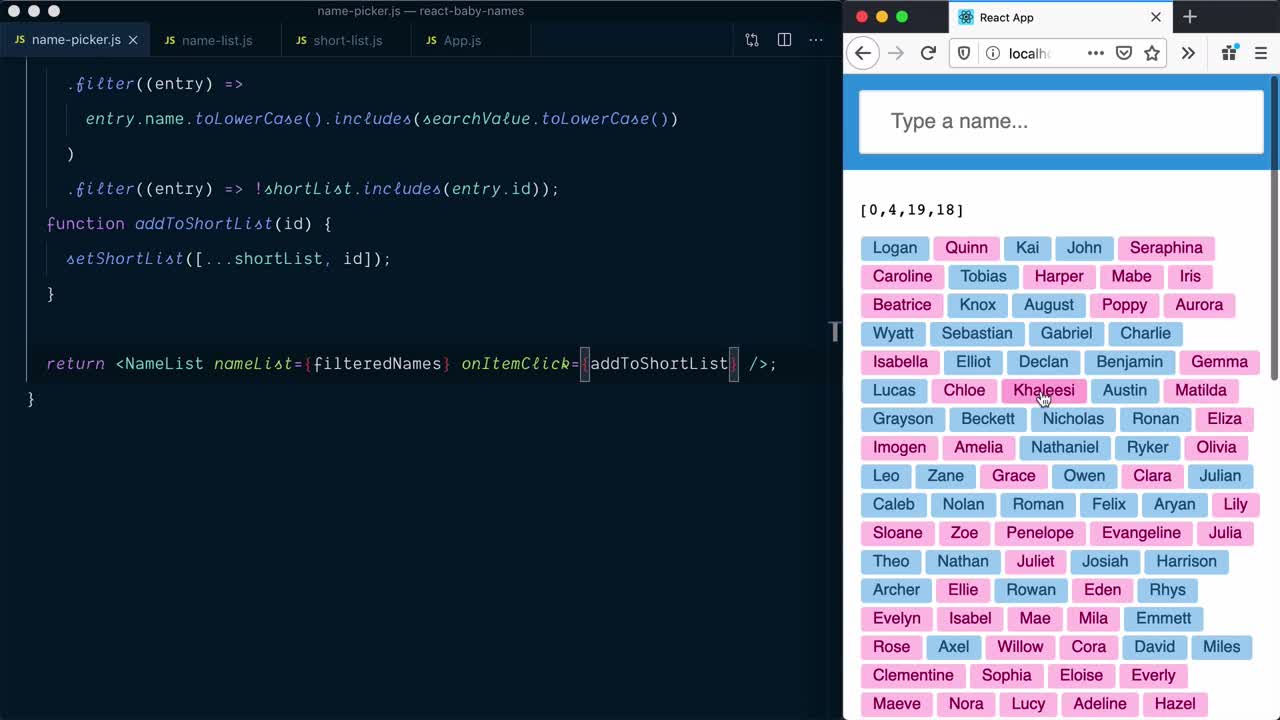
Task: Click the JS badge on App.js tab
Action: pyautogui.click(x=430, y=41)
